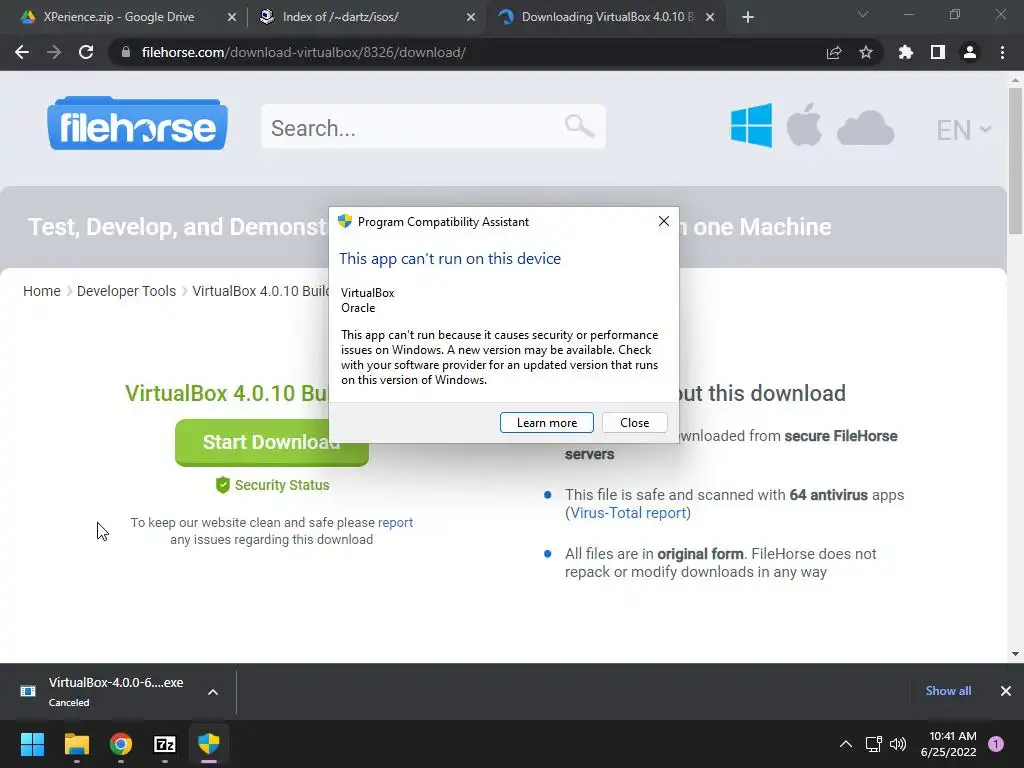Open Developer Tools breadcrumb

(126, 291)
